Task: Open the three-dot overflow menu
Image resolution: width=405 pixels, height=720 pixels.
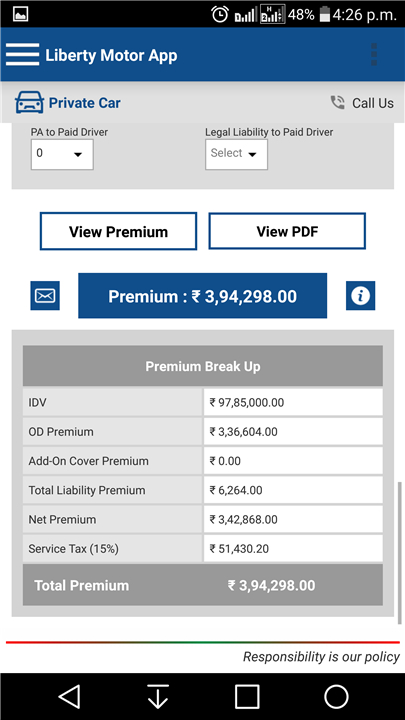Action: click(374, 55)
